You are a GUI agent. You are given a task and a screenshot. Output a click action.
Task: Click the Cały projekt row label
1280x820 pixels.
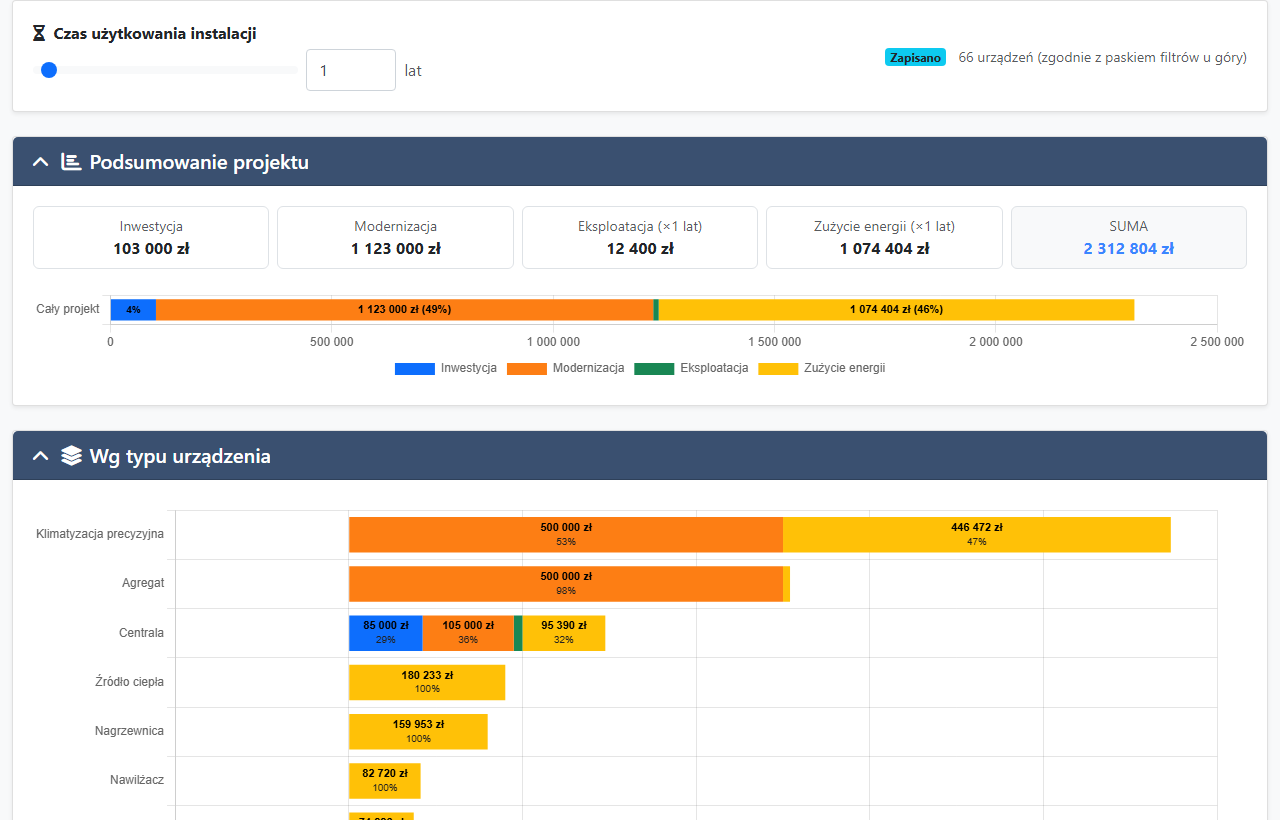pyautogui.click(x=68, y=309)
